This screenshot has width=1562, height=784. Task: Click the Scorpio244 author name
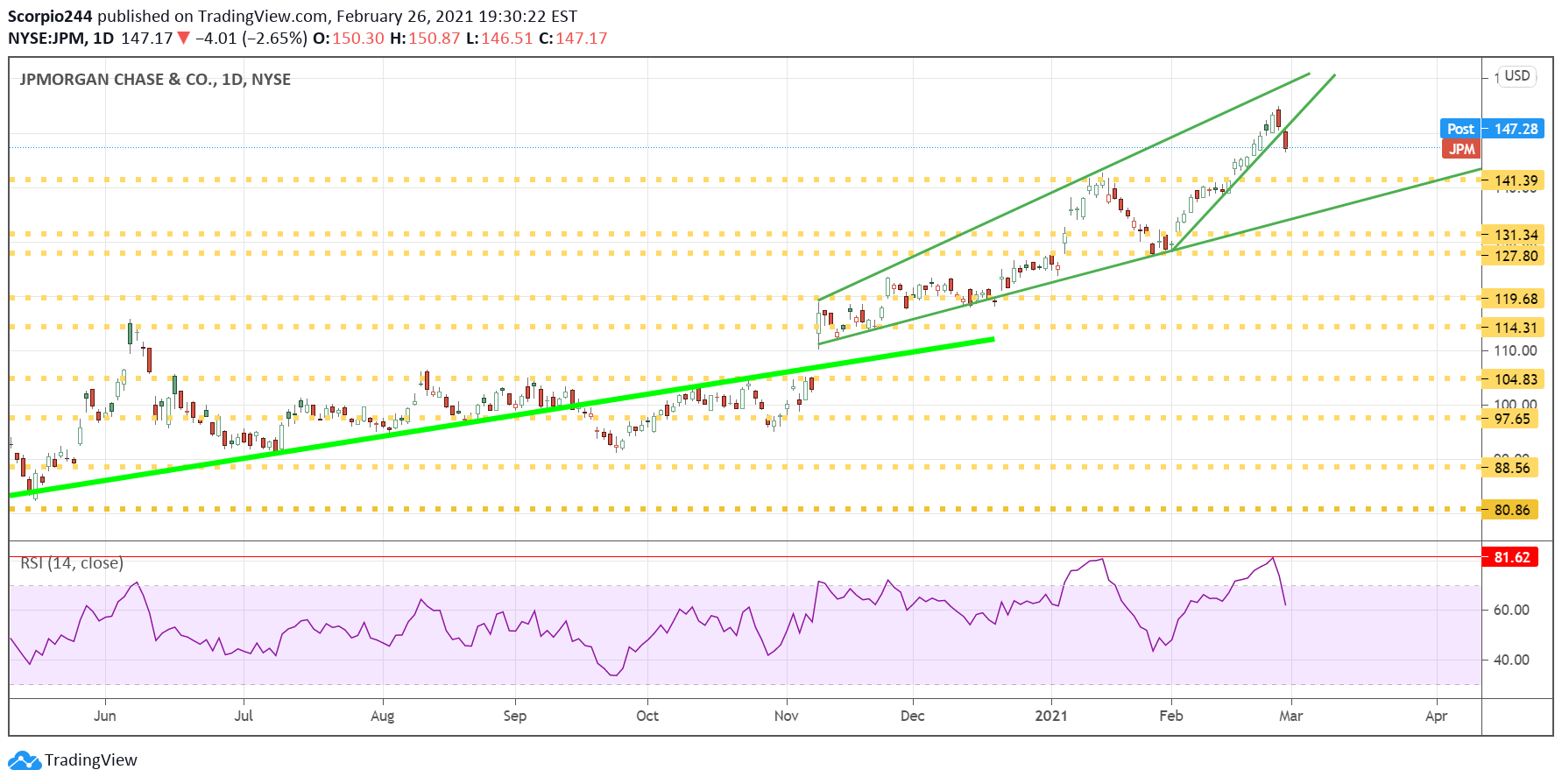coord(51,17)
